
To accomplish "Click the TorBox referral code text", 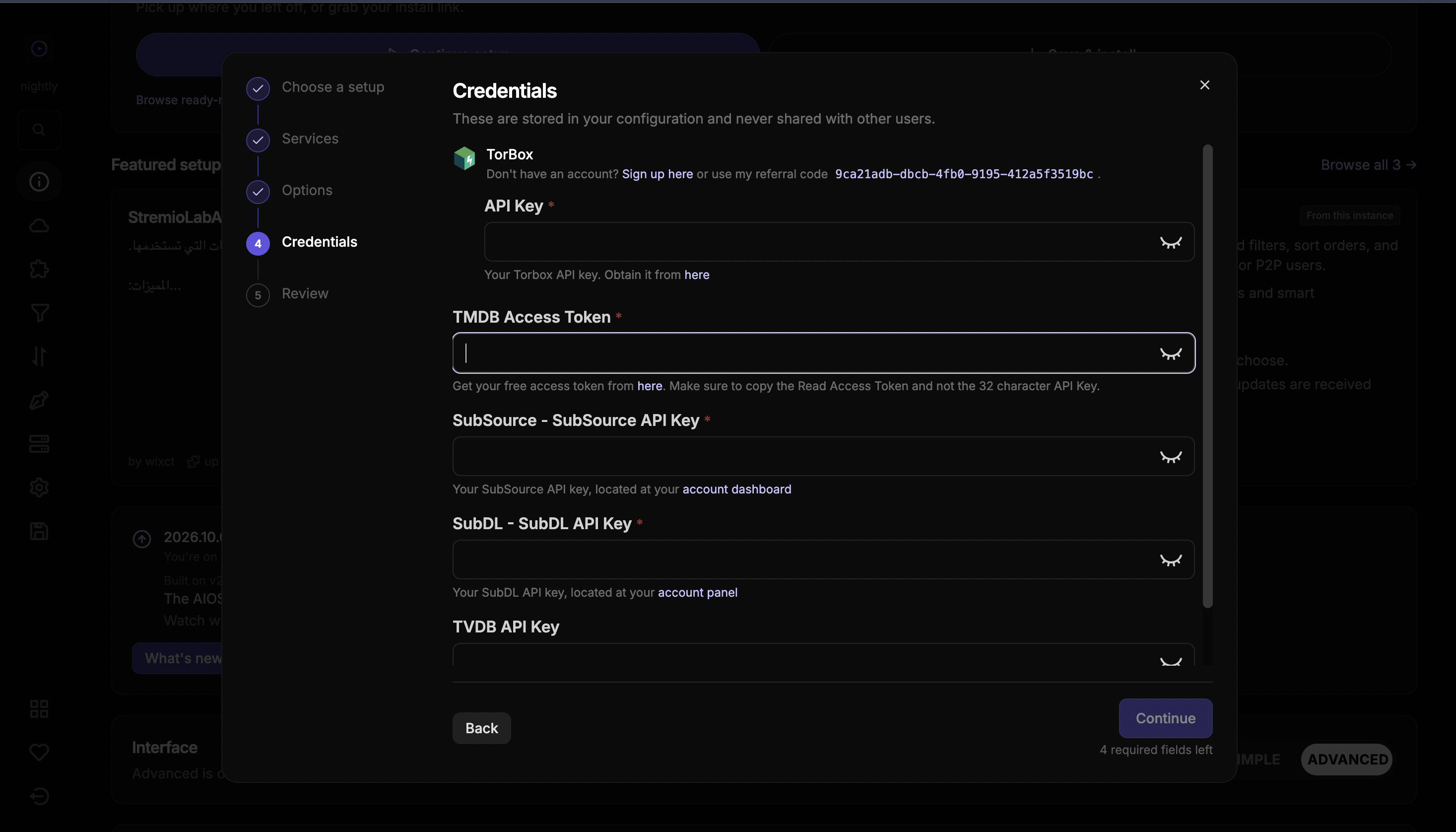I will click(964, 174).
